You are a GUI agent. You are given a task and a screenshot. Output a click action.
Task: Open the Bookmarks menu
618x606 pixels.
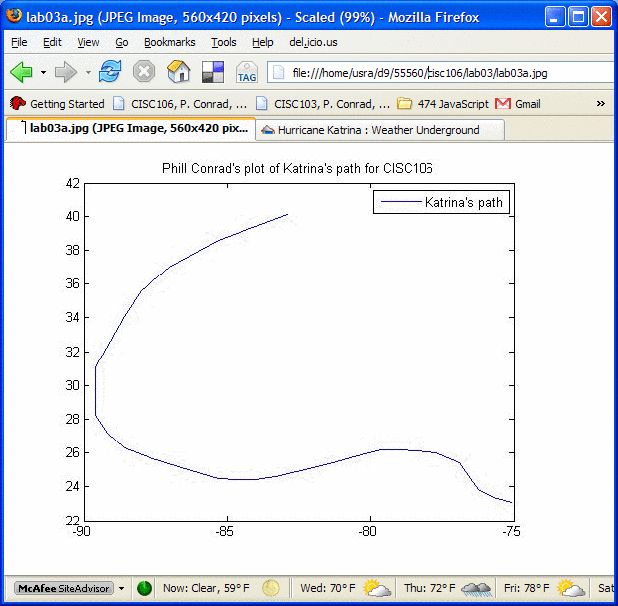point(169,42)
